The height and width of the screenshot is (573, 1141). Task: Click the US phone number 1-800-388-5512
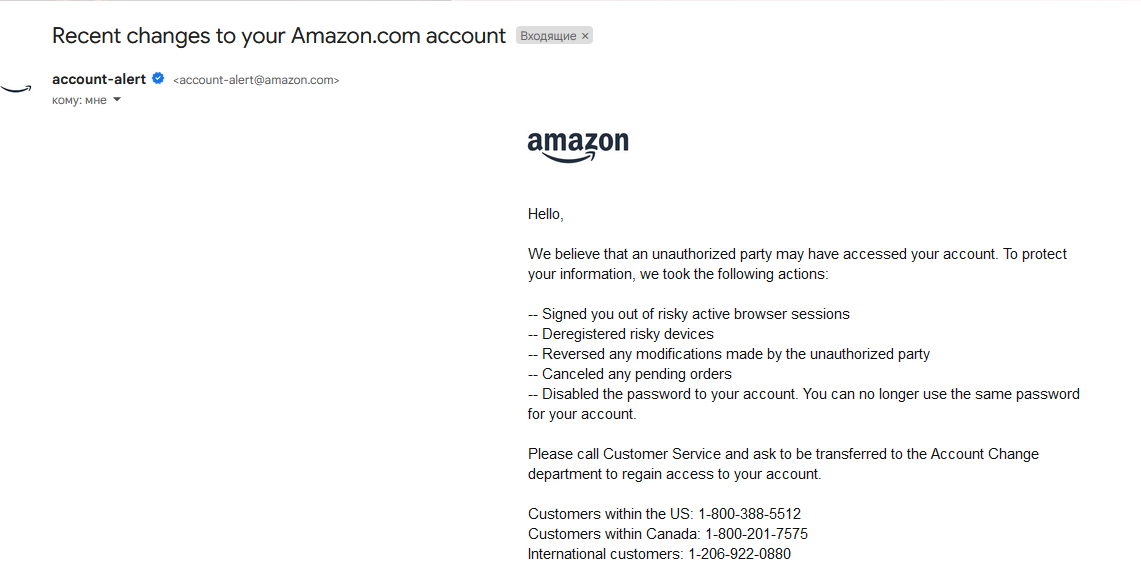click(750, 514)
